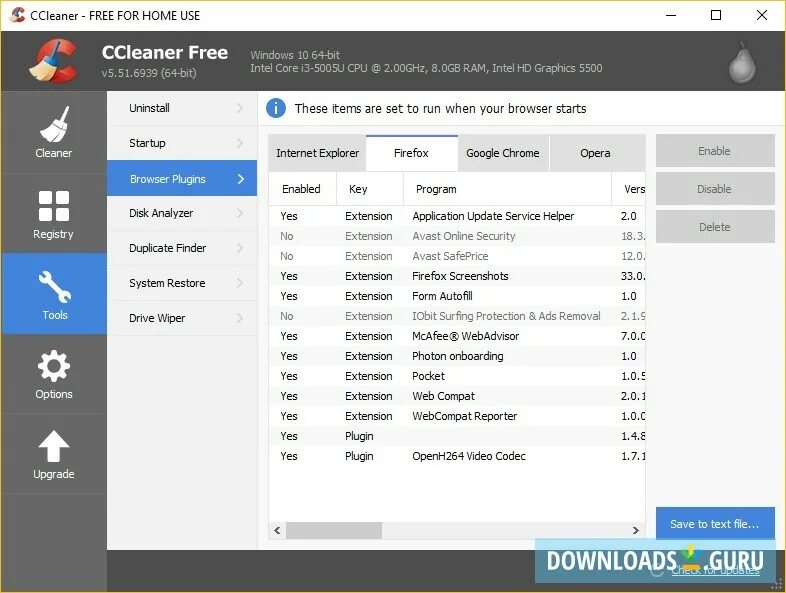786x593 pixels.
Task: Select Application Update Service Helper row
Action: [457, 216]
